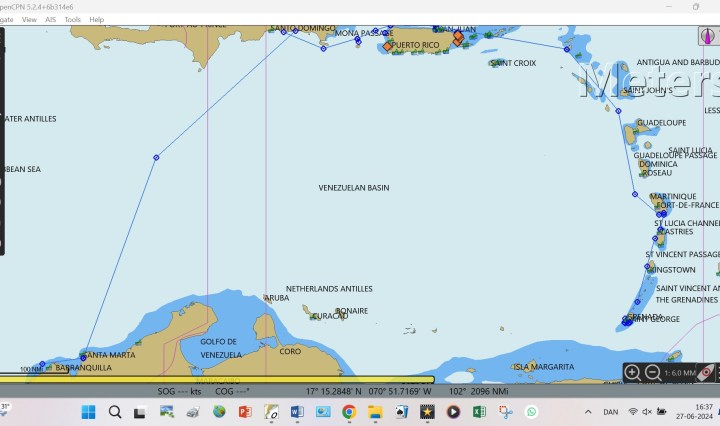Select the route waypoint near Santa Marta

click(x=82, y=357)
